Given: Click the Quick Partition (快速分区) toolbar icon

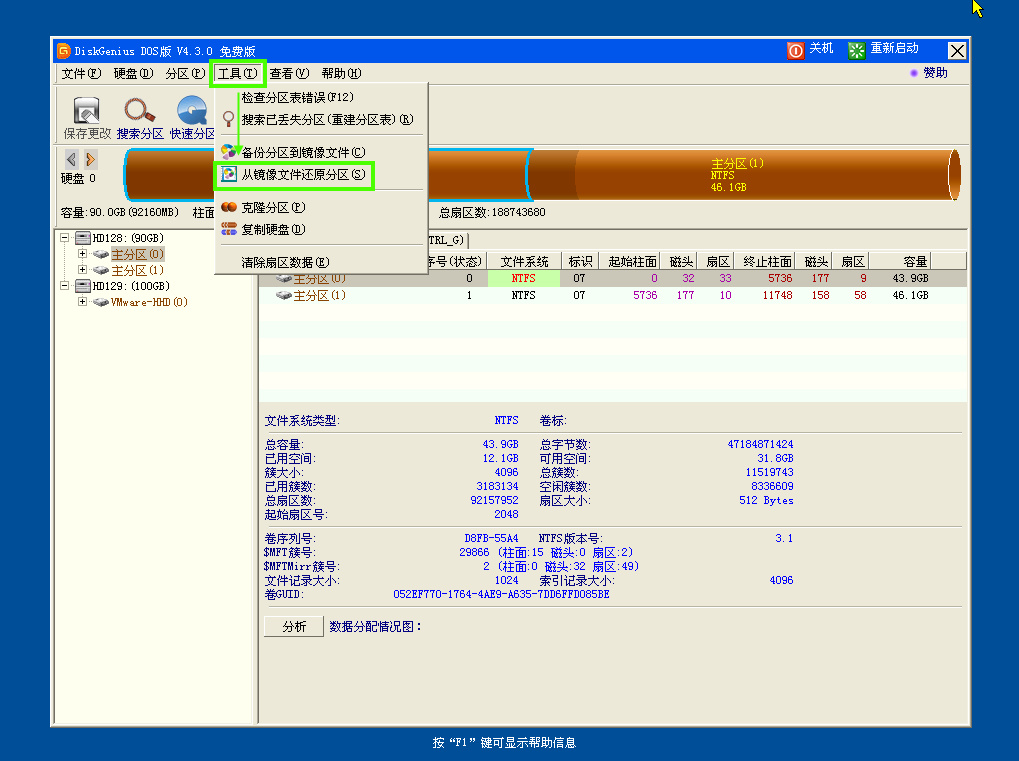Looking at the screenshot, I should (x=192, y=110).
